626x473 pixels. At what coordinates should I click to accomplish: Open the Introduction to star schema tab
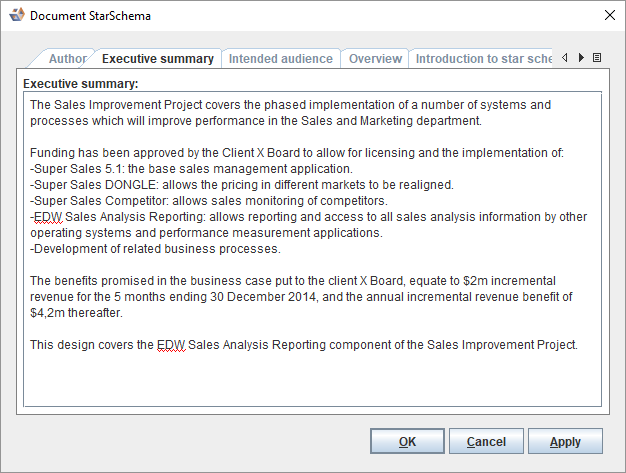click(x=482, y=59)
